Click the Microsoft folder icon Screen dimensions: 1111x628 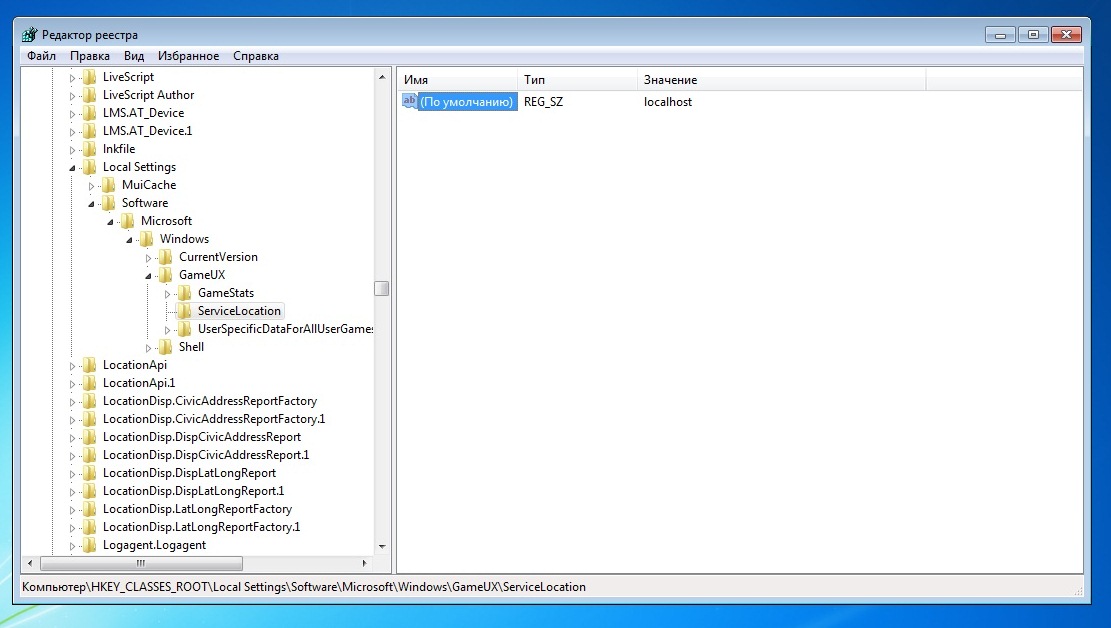[x=128, y=221]
